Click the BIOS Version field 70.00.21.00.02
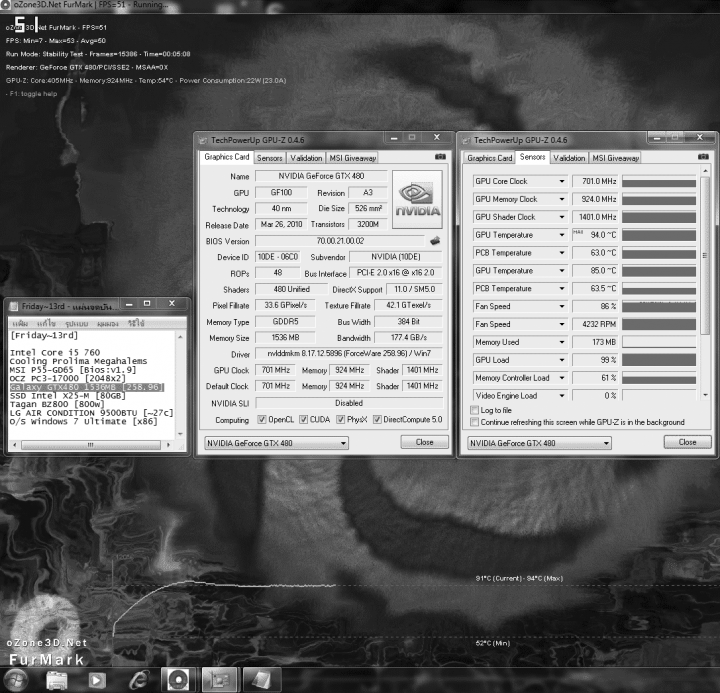This screenshot has width=720, height=693. (x=340, y=241)
